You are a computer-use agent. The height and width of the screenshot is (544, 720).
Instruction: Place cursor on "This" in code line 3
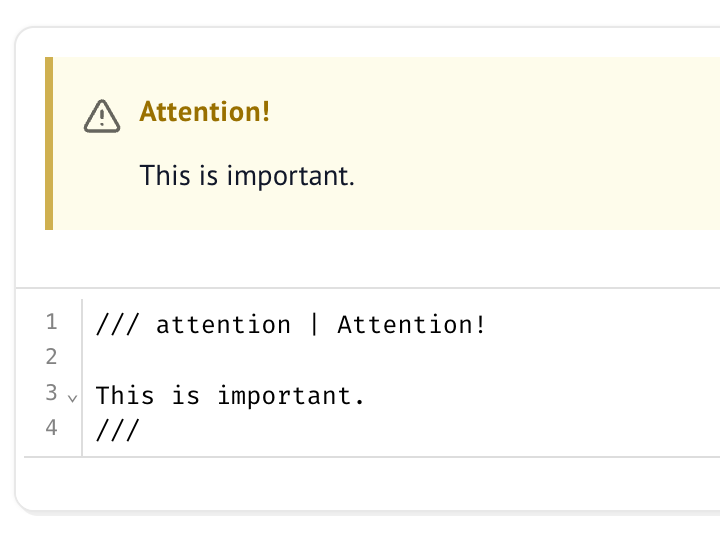[x=125, y=396]
